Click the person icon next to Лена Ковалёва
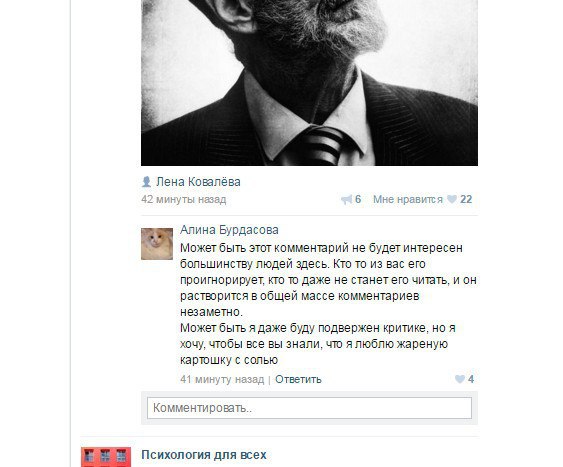The width and height of the screenshot is (563, 467). tap(146, 182)
